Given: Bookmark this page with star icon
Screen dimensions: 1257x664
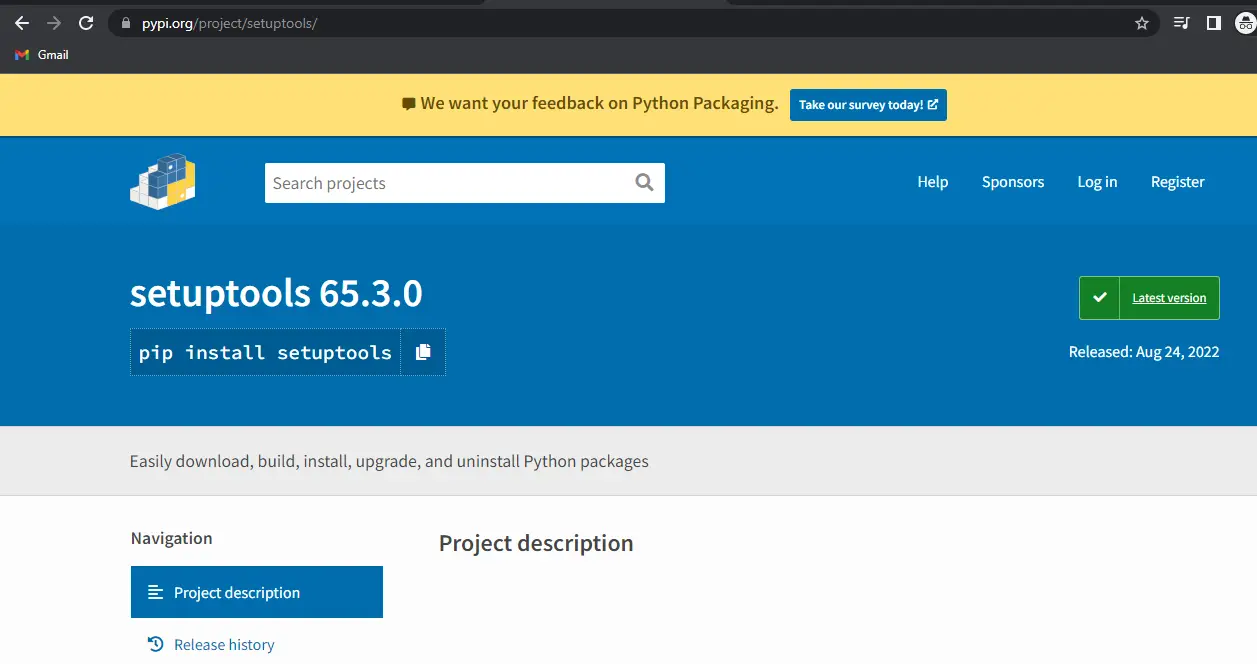Looking at the screenshot, I should (1142, 23).
